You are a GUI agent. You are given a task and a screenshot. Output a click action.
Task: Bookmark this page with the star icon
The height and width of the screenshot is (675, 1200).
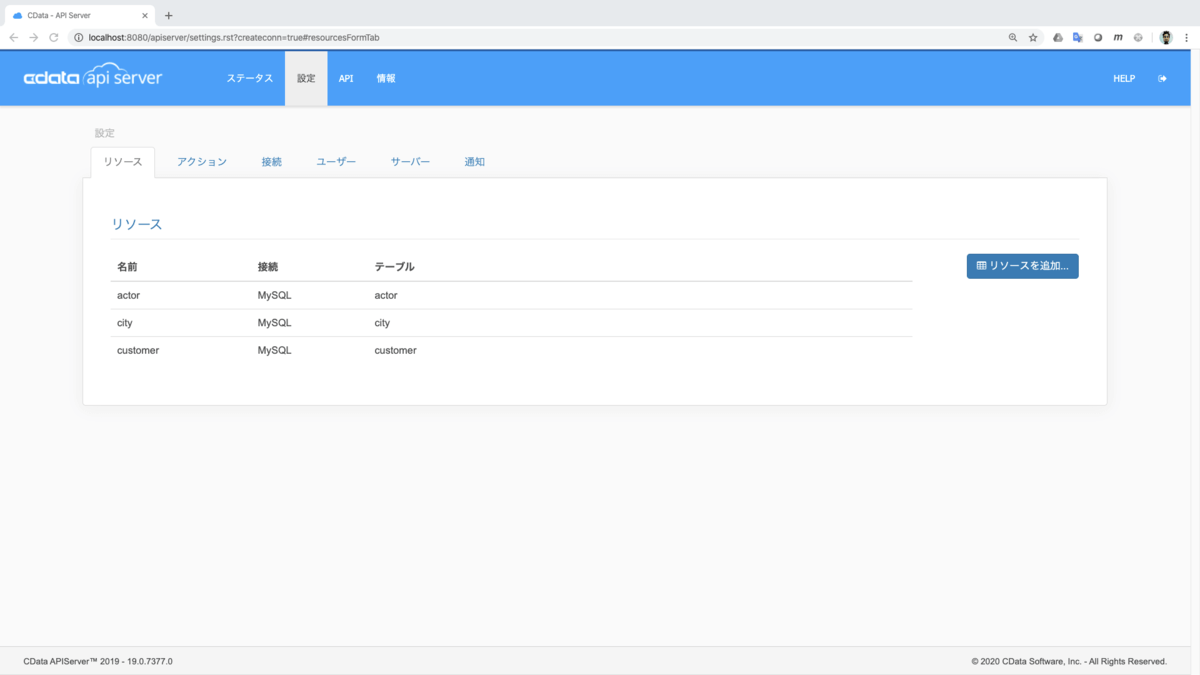pyautogui.click(x=1033, y=37)
